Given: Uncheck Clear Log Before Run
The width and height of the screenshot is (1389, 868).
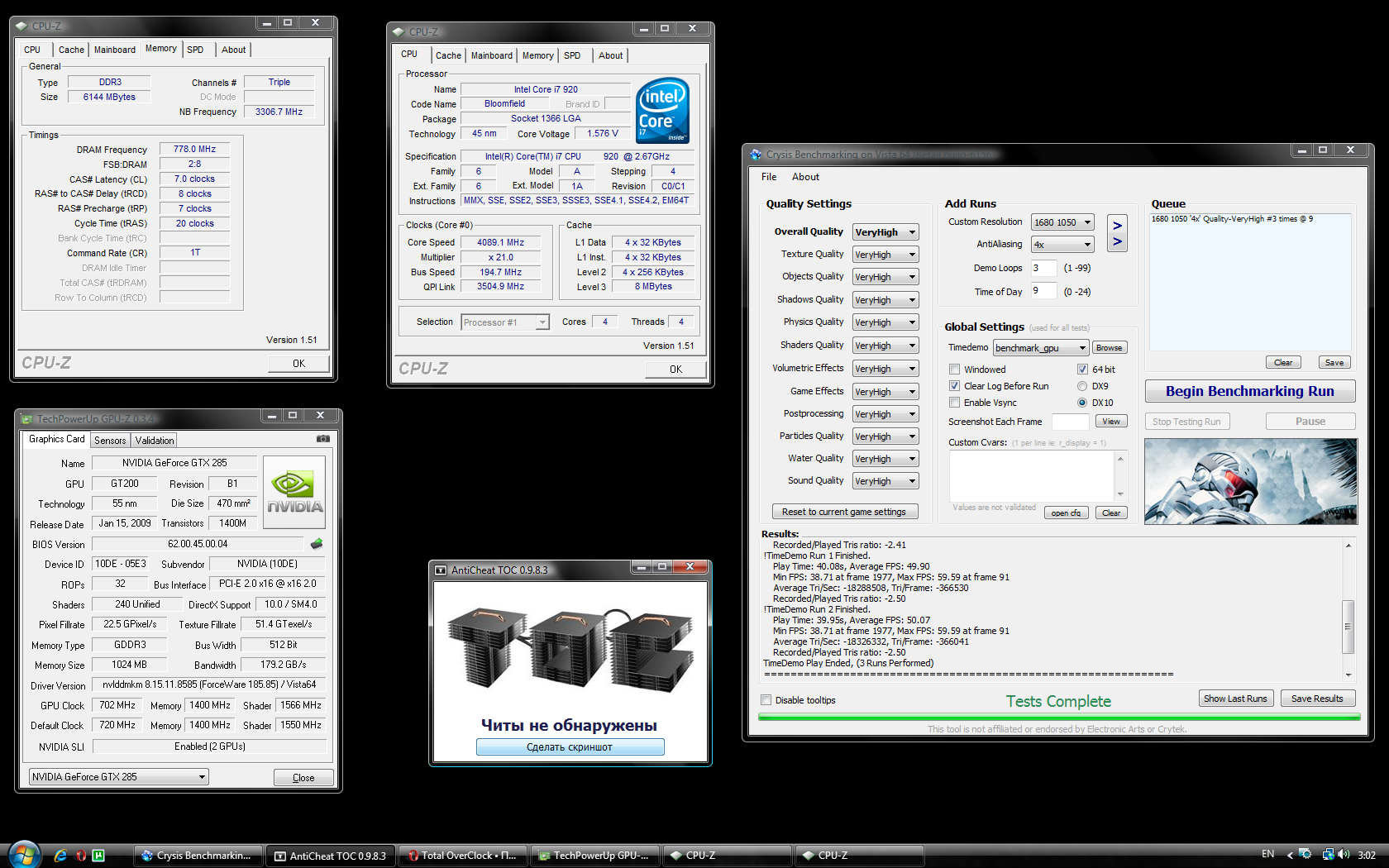Looking at the screenshot, I should (954, 386).
